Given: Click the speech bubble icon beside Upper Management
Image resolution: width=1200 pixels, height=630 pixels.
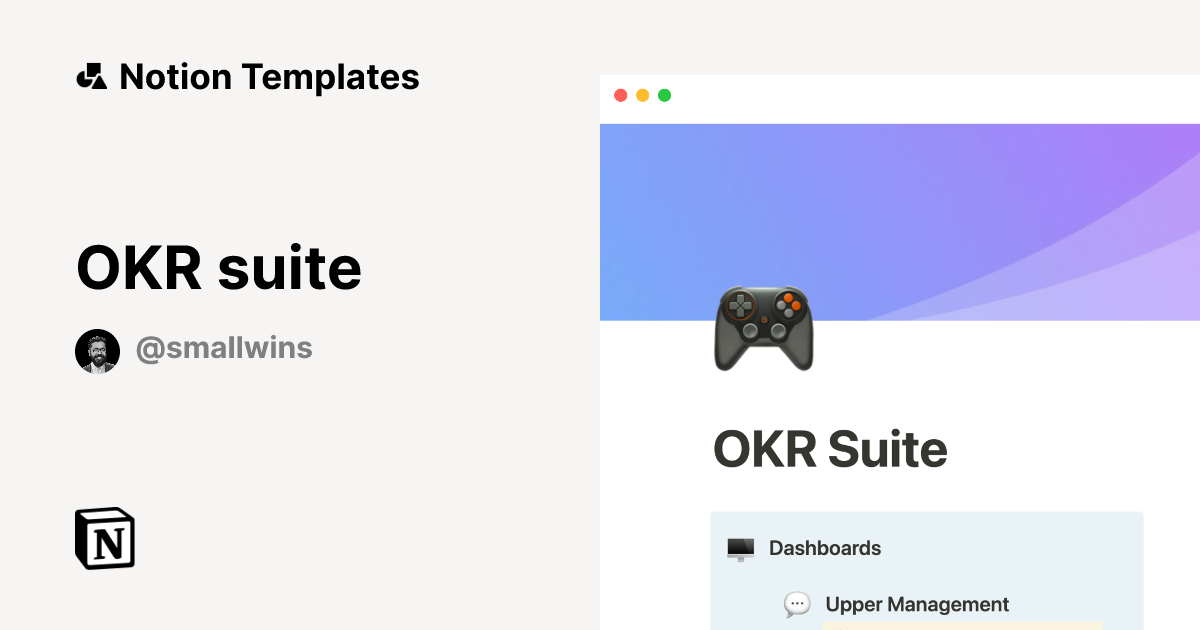Looking at the screenshot, I should (797, 605).
